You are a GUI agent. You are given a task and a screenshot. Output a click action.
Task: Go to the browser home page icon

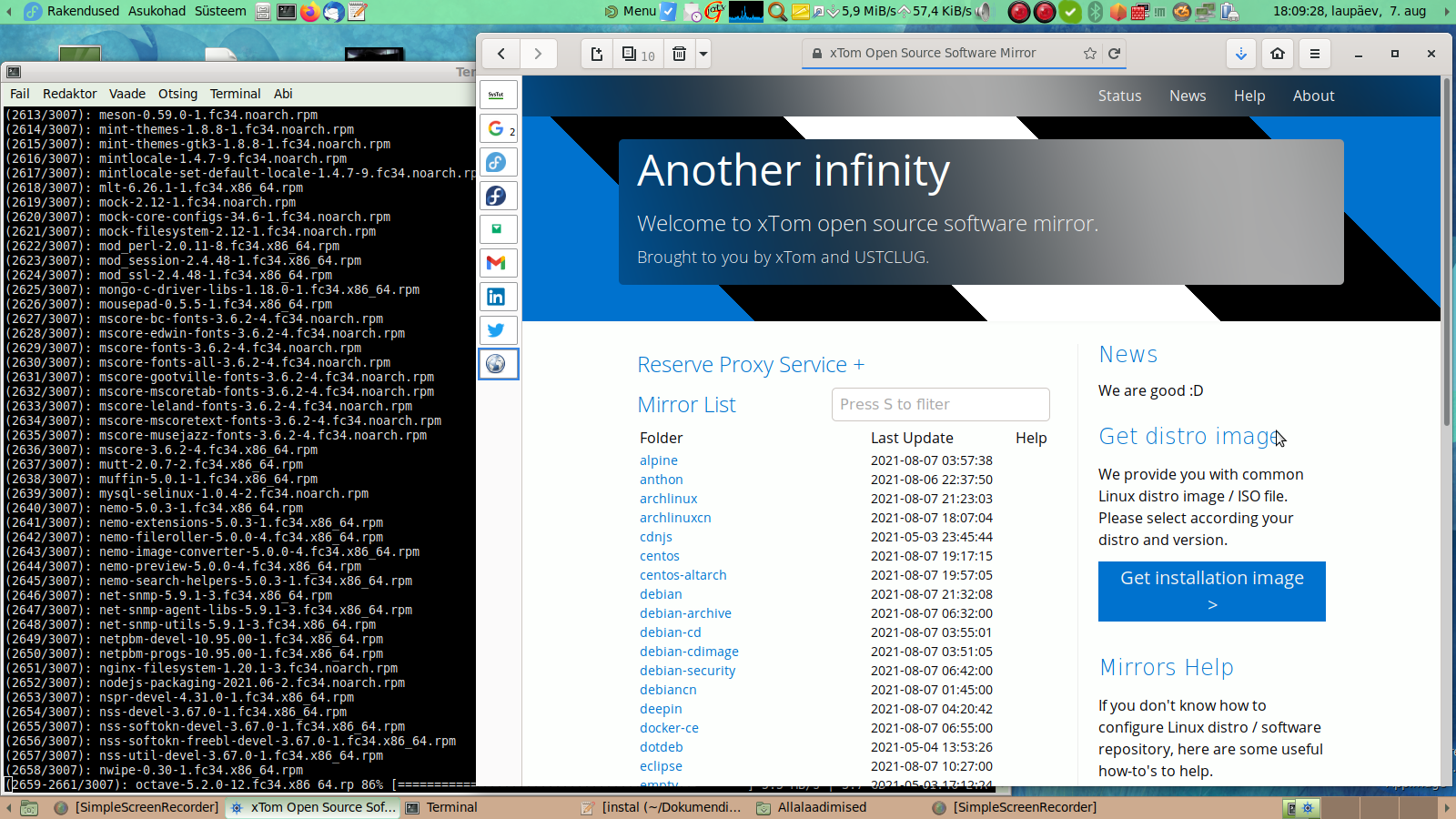coord(1278,54)
